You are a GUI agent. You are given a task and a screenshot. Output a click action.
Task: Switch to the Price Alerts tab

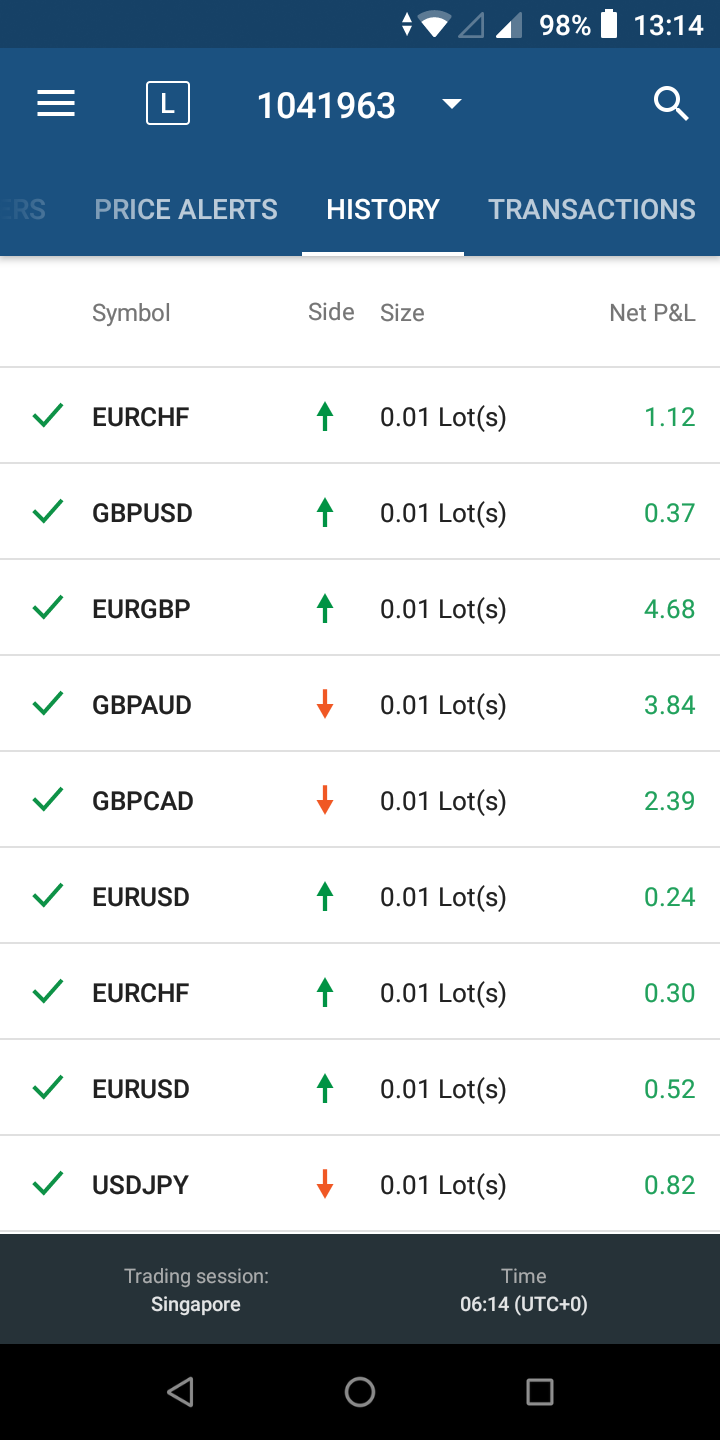[186, 209]
